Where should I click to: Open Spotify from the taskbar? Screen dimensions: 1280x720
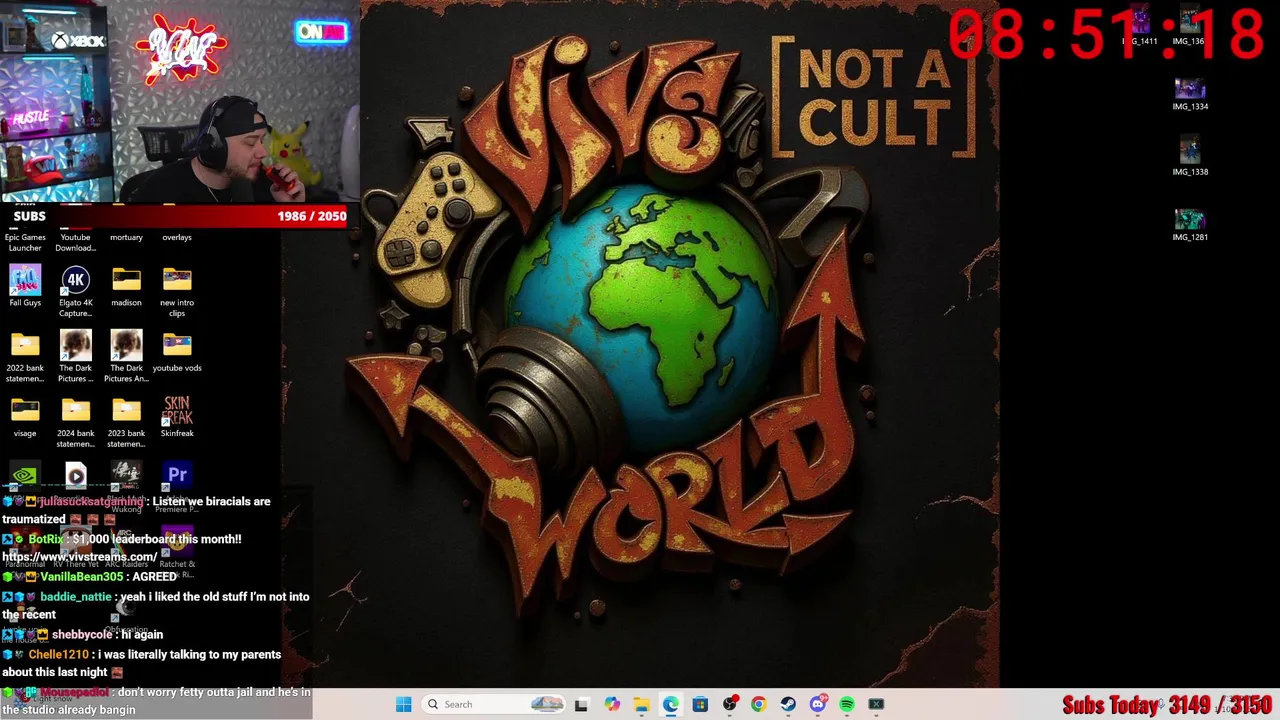[x=847, y=704]
